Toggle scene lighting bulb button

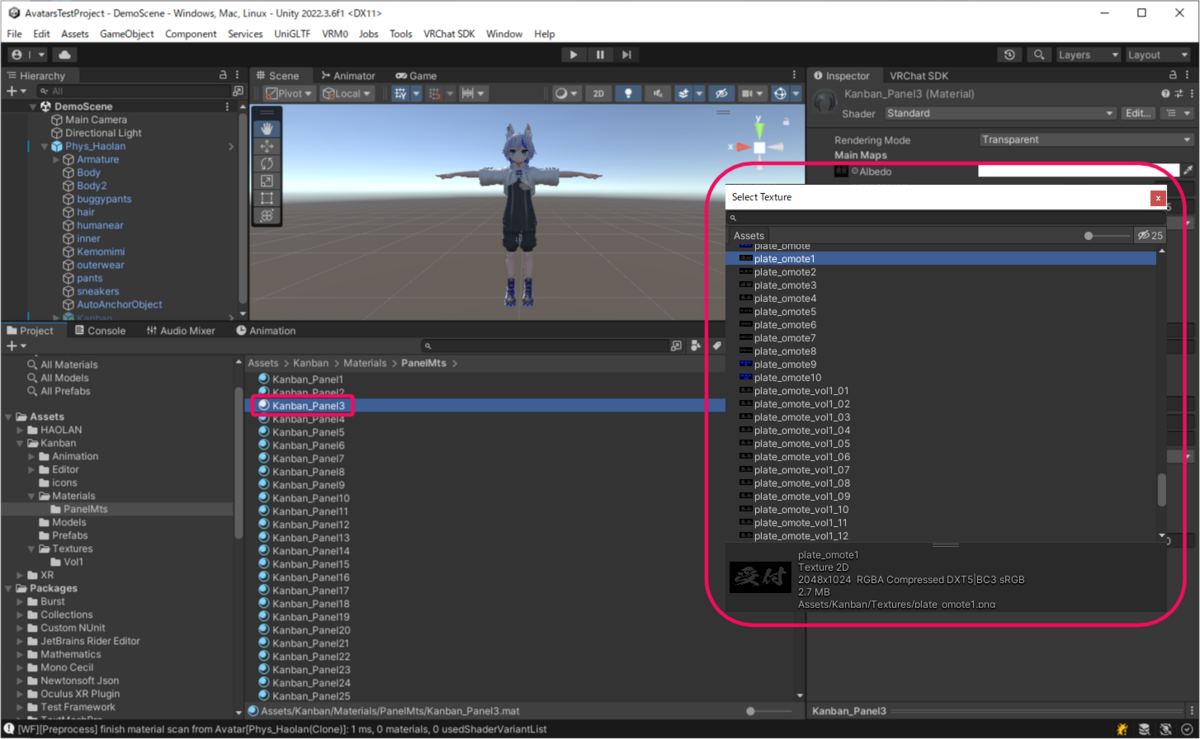click(628, 93)
